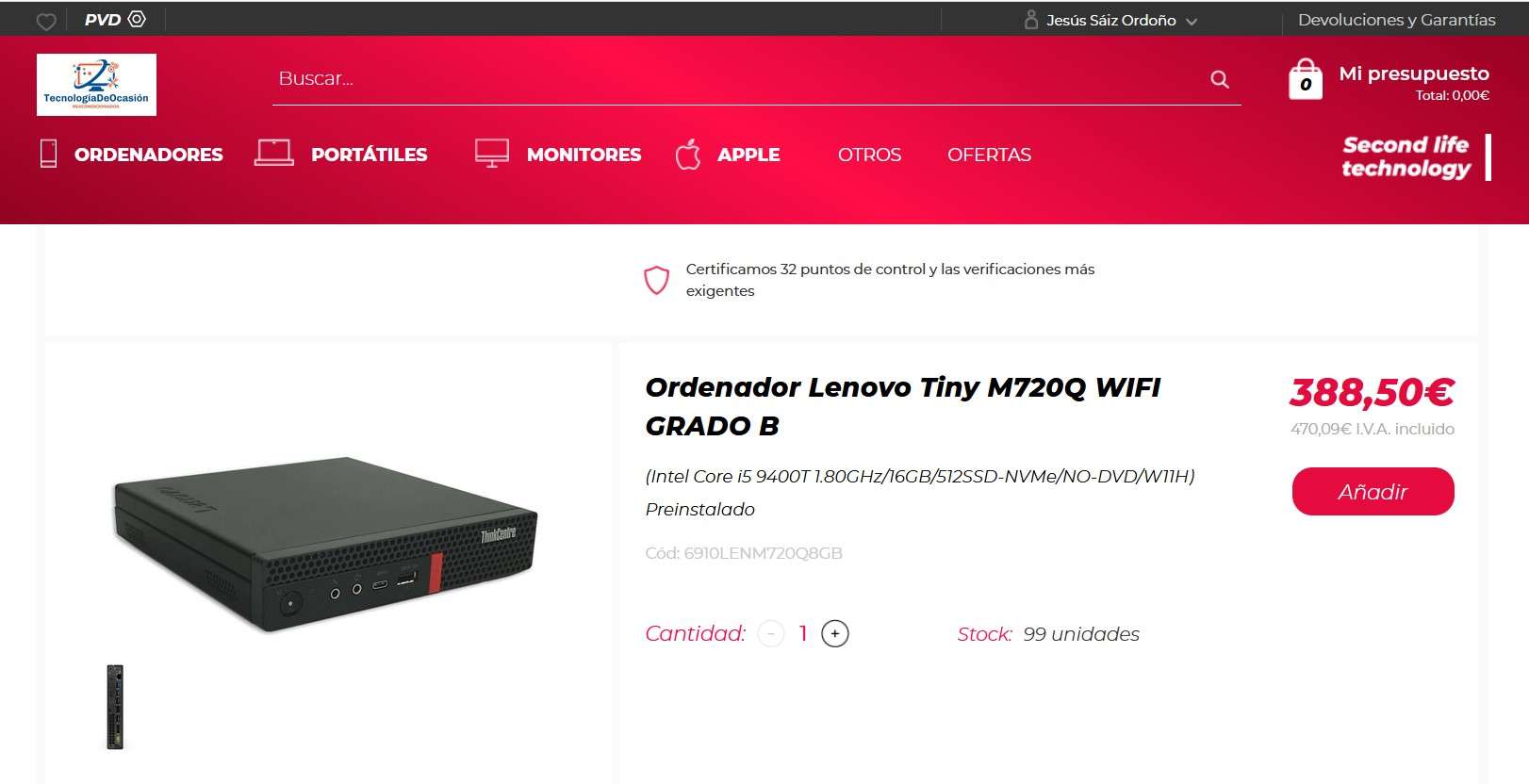Decrease quantity with the minus button
This screenshot has width=1529, height=784.
click(x=770, y=633)
